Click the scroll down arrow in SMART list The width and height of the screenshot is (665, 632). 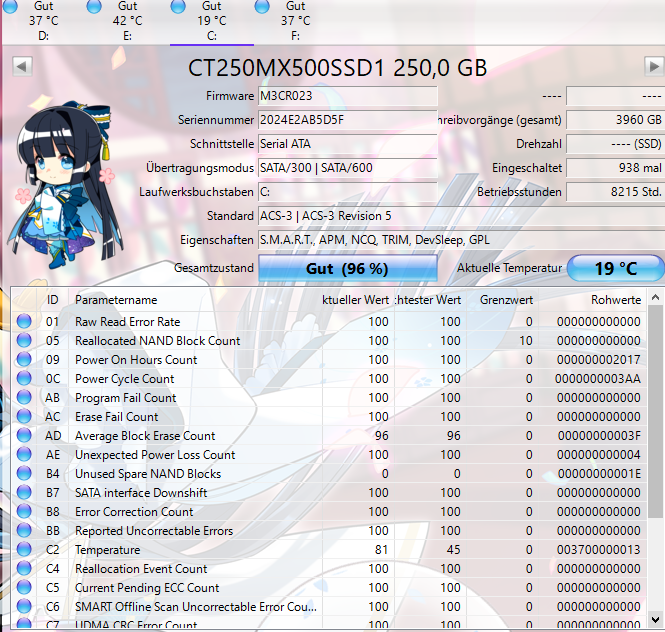655,620
